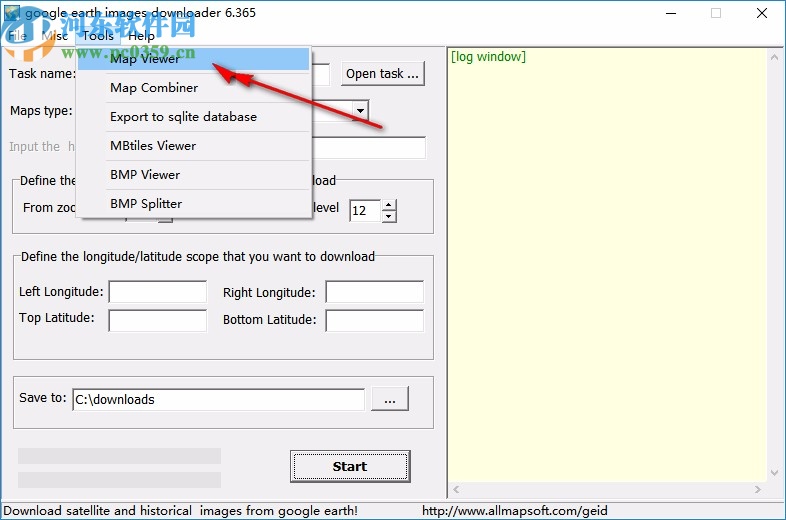The width and height of the screenshot is (786, 520).
Task: Click the Save to path field
Action: tap(219, 400)
